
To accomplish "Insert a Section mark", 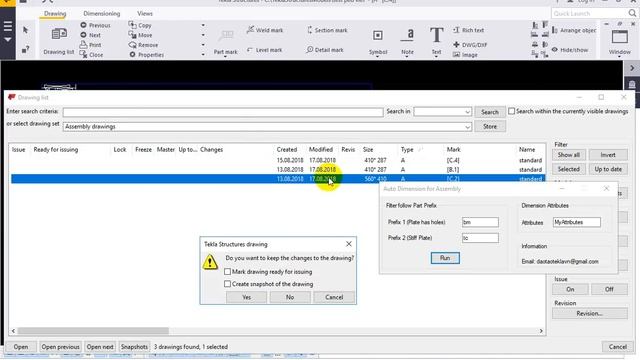I will click(x=327, y=30).
